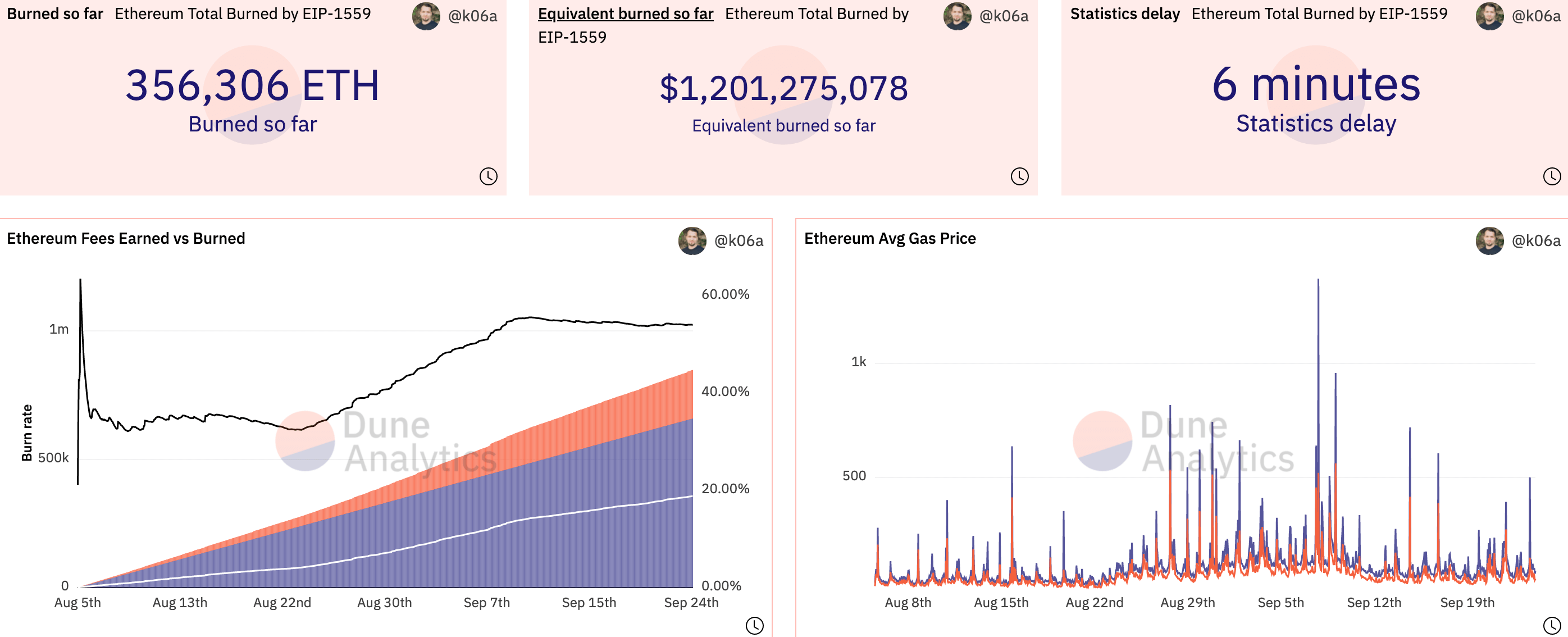Open @k06a profile link on Gas Price chart
The image size is (1568, 637).
[1536, 241]
